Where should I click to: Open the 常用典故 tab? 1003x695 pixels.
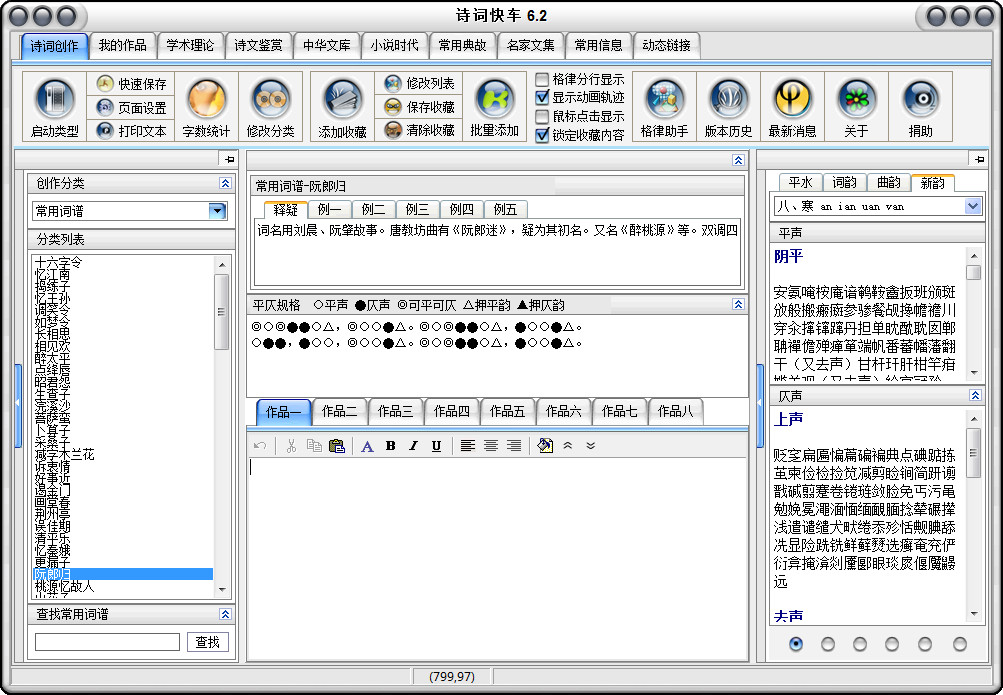click(462, 45)
